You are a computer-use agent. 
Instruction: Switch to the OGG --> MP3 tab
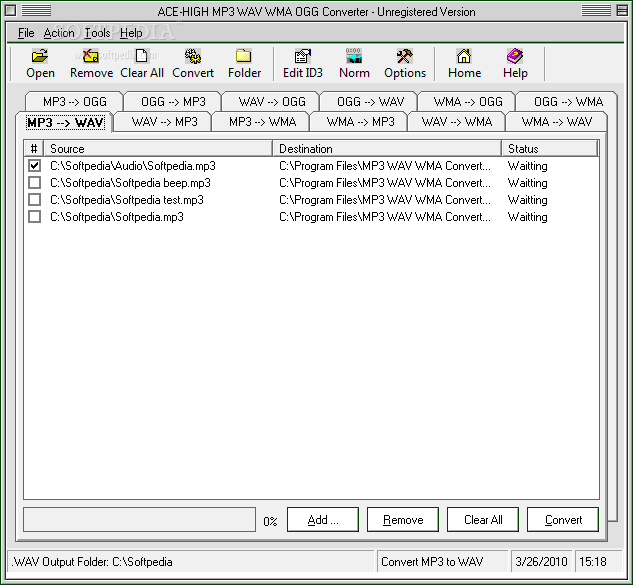click(x=173, y=101)
